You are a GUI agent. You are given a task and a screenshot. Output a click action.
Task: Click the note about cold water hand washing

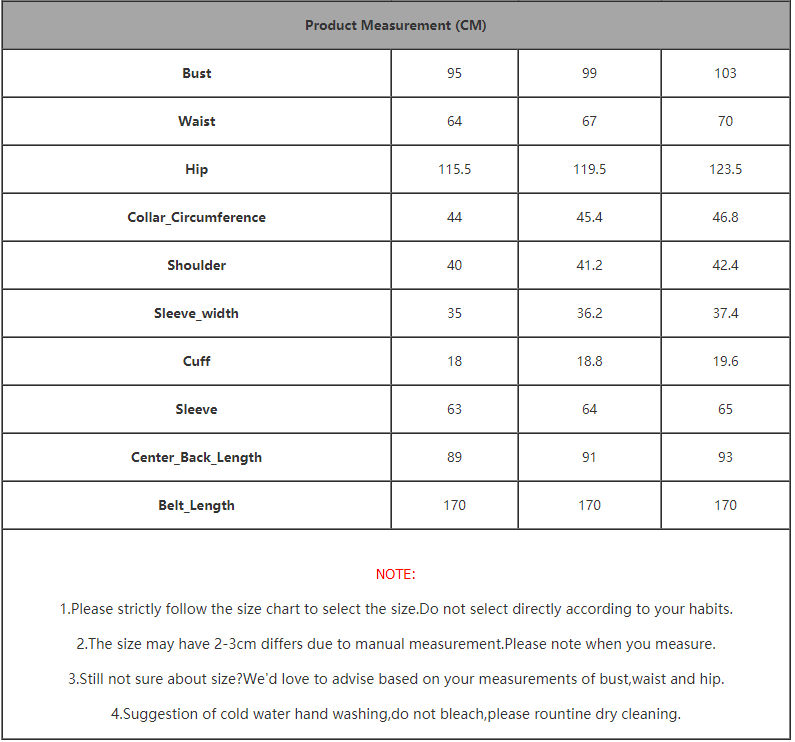(396, 714)
